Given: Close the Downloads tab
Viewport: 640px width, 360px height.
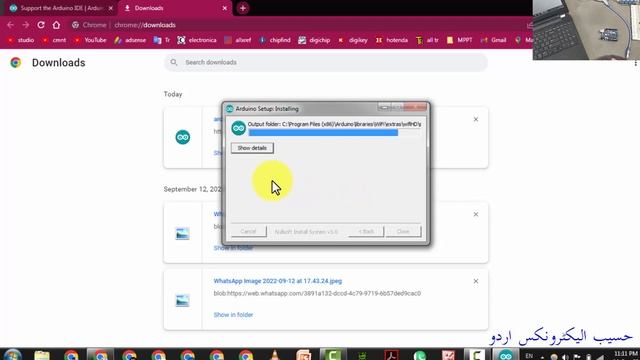Looking at the screenshot, I should point(224,8).
